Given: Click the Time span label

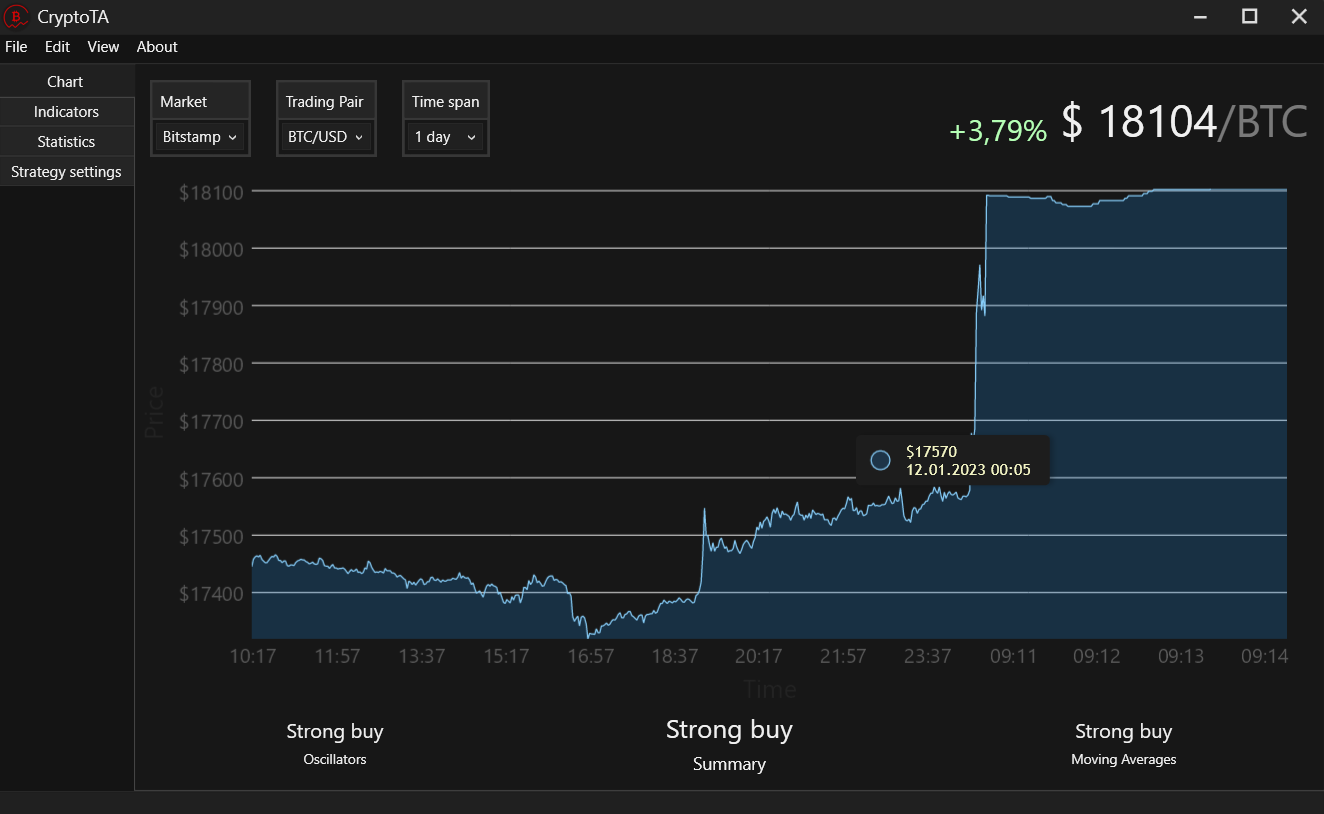Looking at the screenshot, I should (x=445, y=102).
